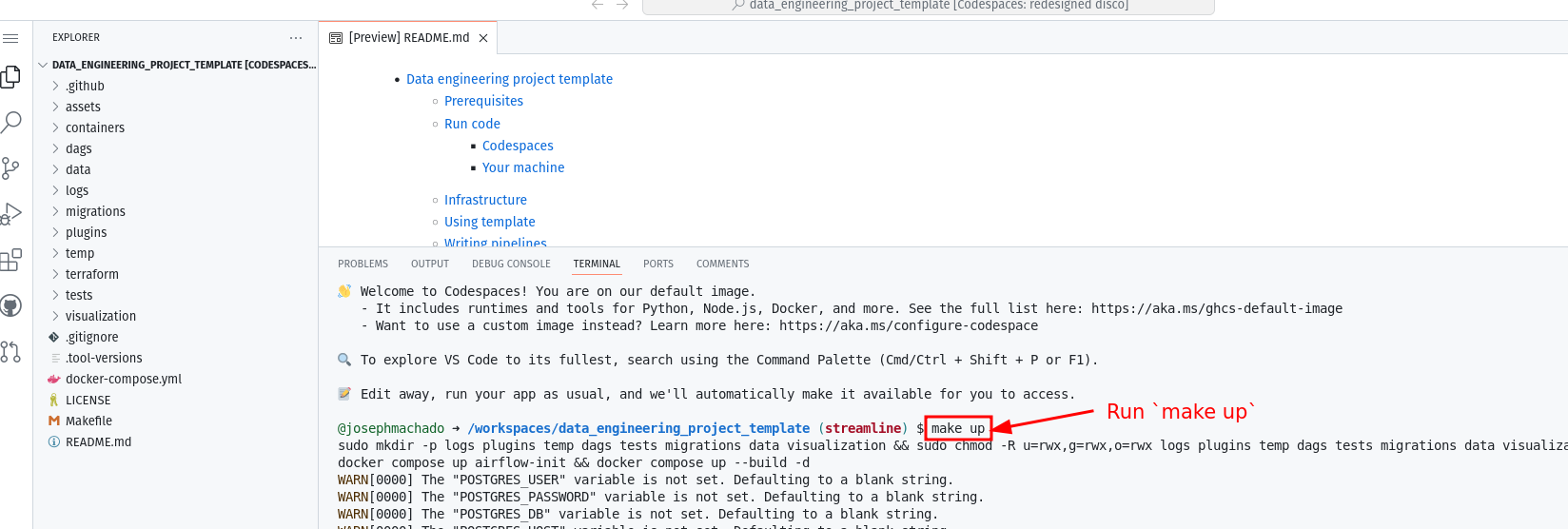
Task: Click the Prerequisites link in README
Action: point(483,101)
